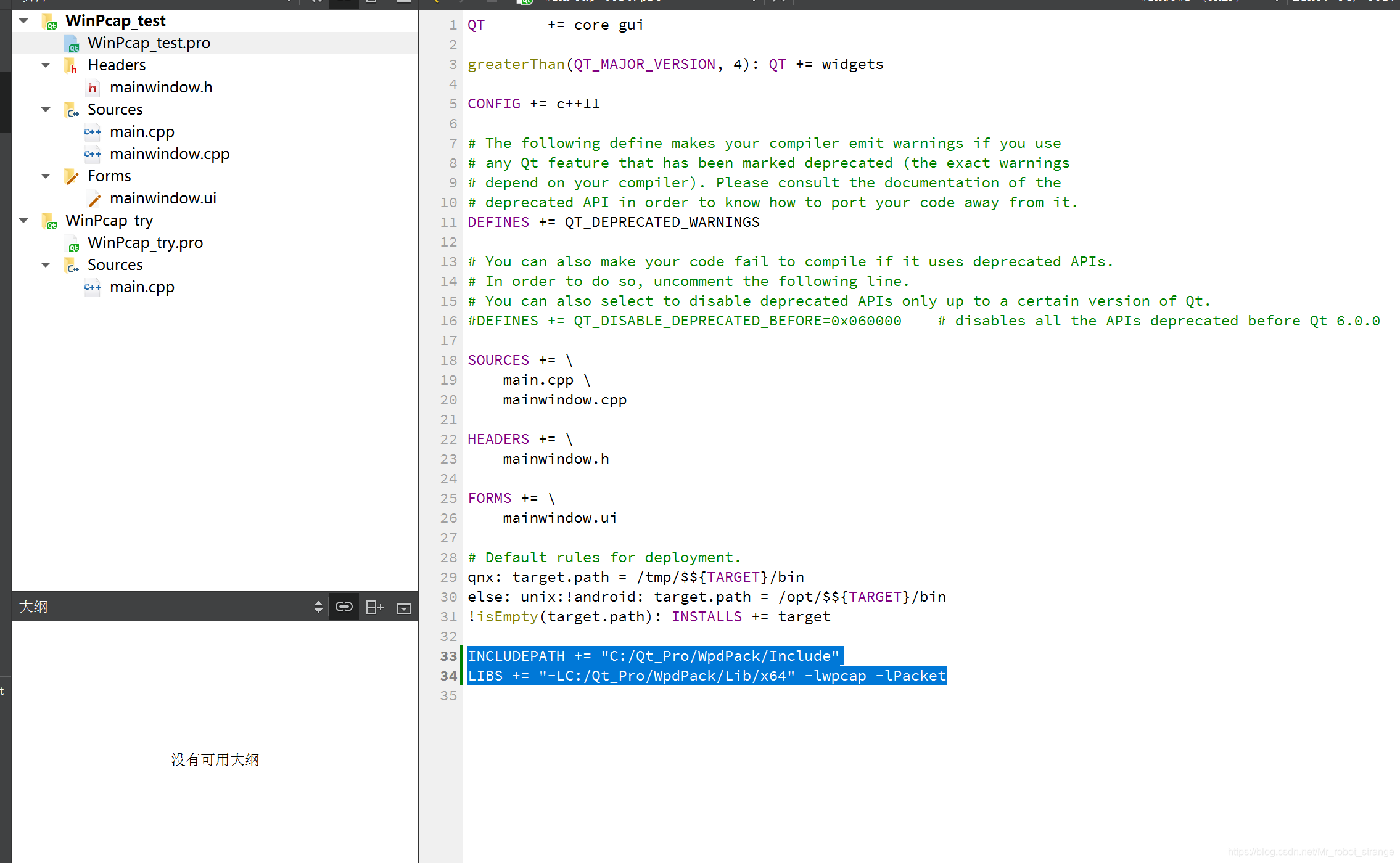This screenshot has height=863, width=1400.
Task: Click the WinPcap_try.pro Qt project icon
Action: click(72, 243)
